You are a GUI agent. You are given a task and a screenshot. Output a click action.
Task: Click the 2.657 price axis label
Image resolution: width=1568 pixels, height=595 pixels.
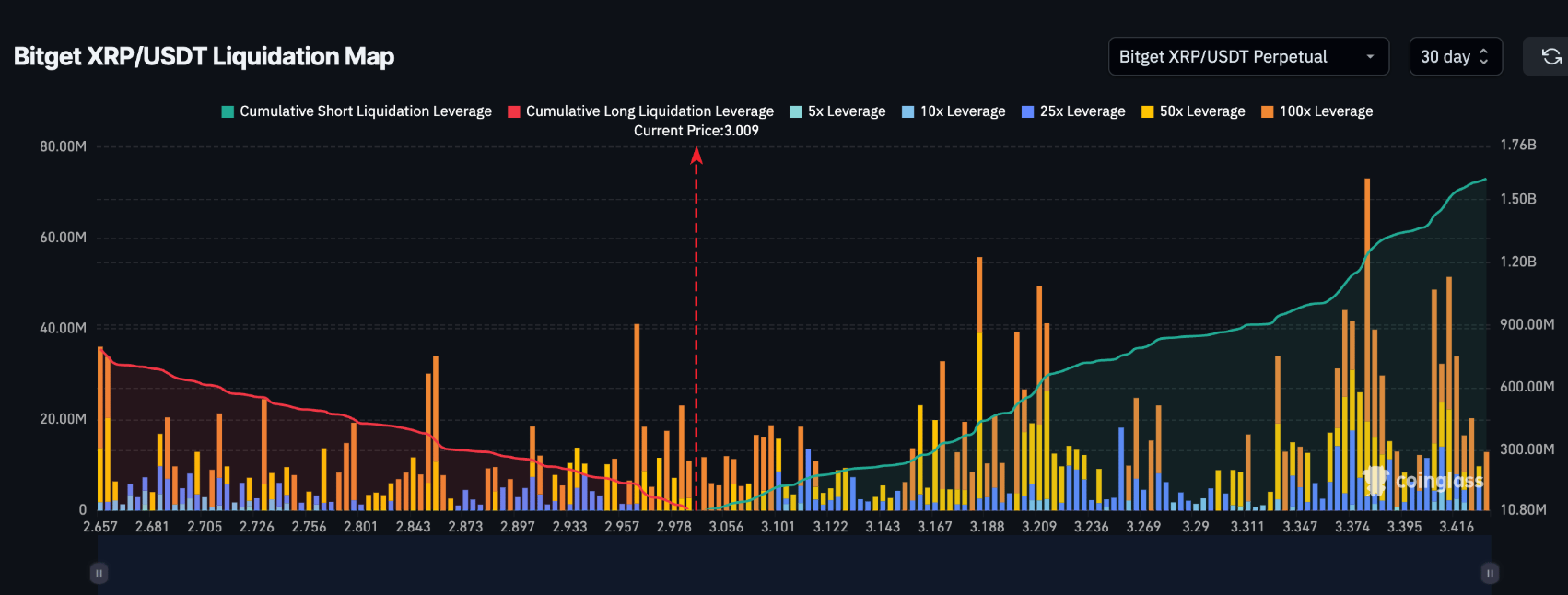coord(100,527)
